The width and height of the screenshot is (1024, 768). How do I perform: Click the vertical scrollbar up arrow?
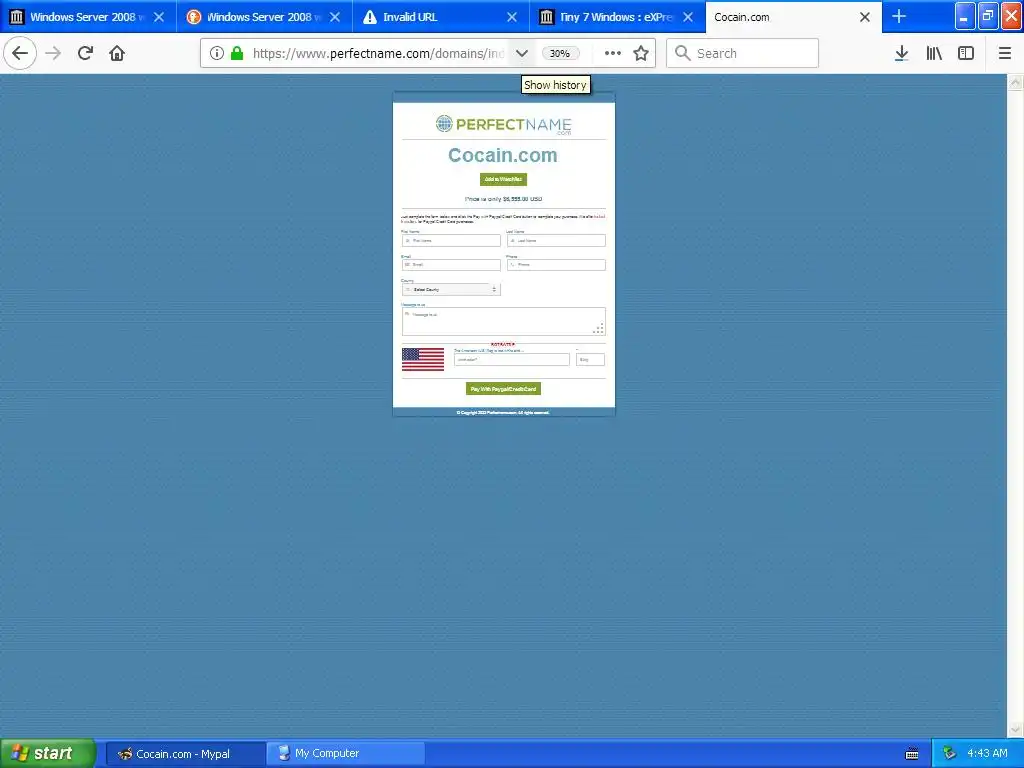pyautogui.click(x=1015, y=82)
